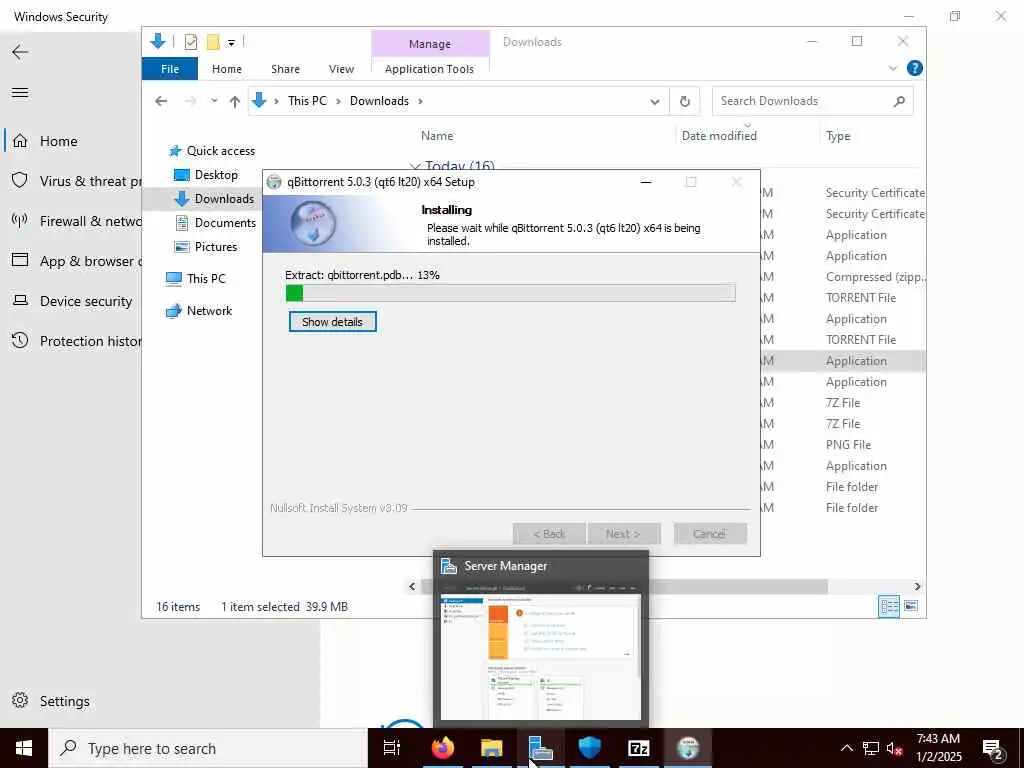Click the Manage contextual tab

click(430, 44)
